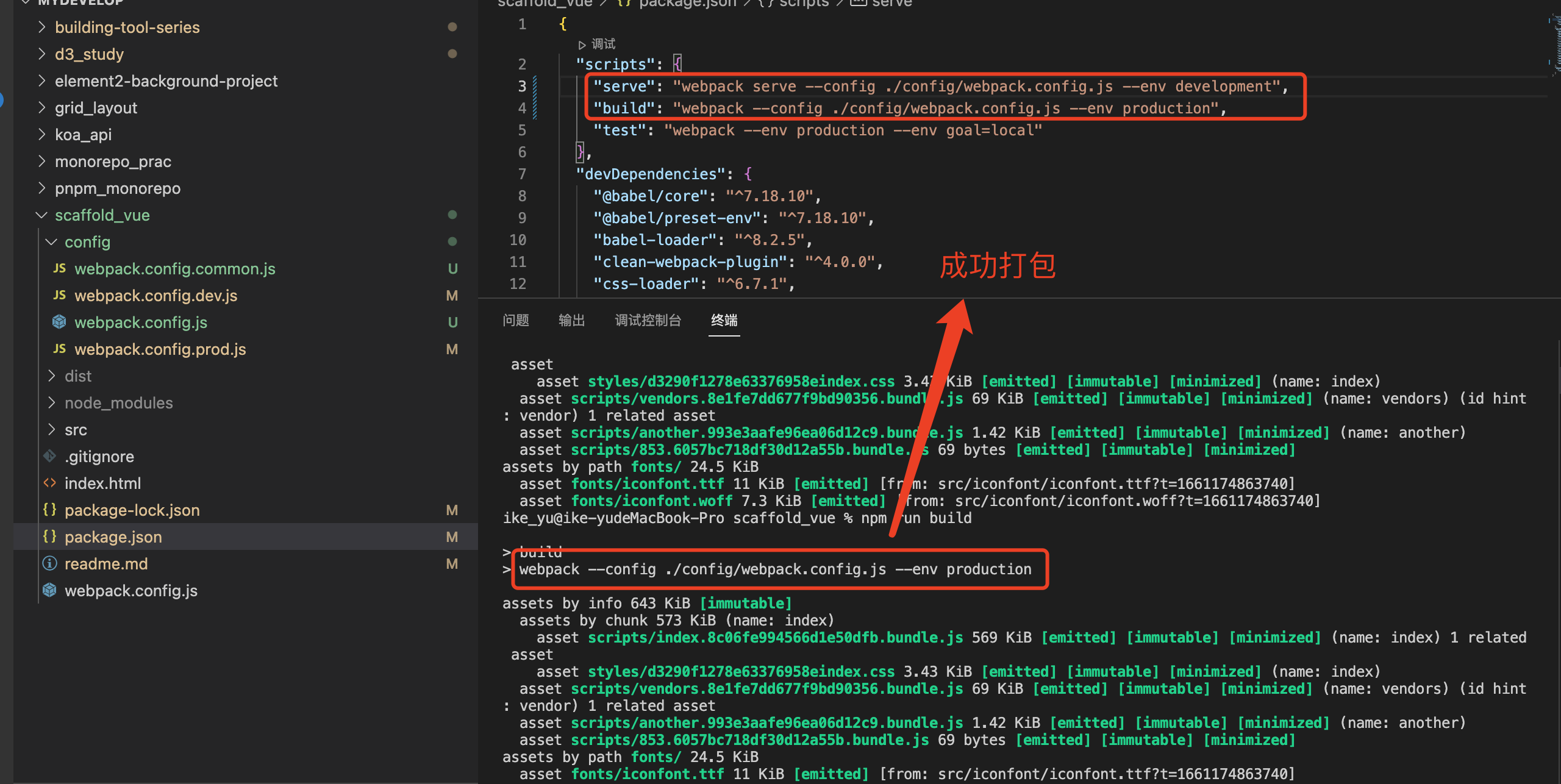
Task: Switch to the 问题 panel tab
Action: pyautogui.click(x=516, y=320)
